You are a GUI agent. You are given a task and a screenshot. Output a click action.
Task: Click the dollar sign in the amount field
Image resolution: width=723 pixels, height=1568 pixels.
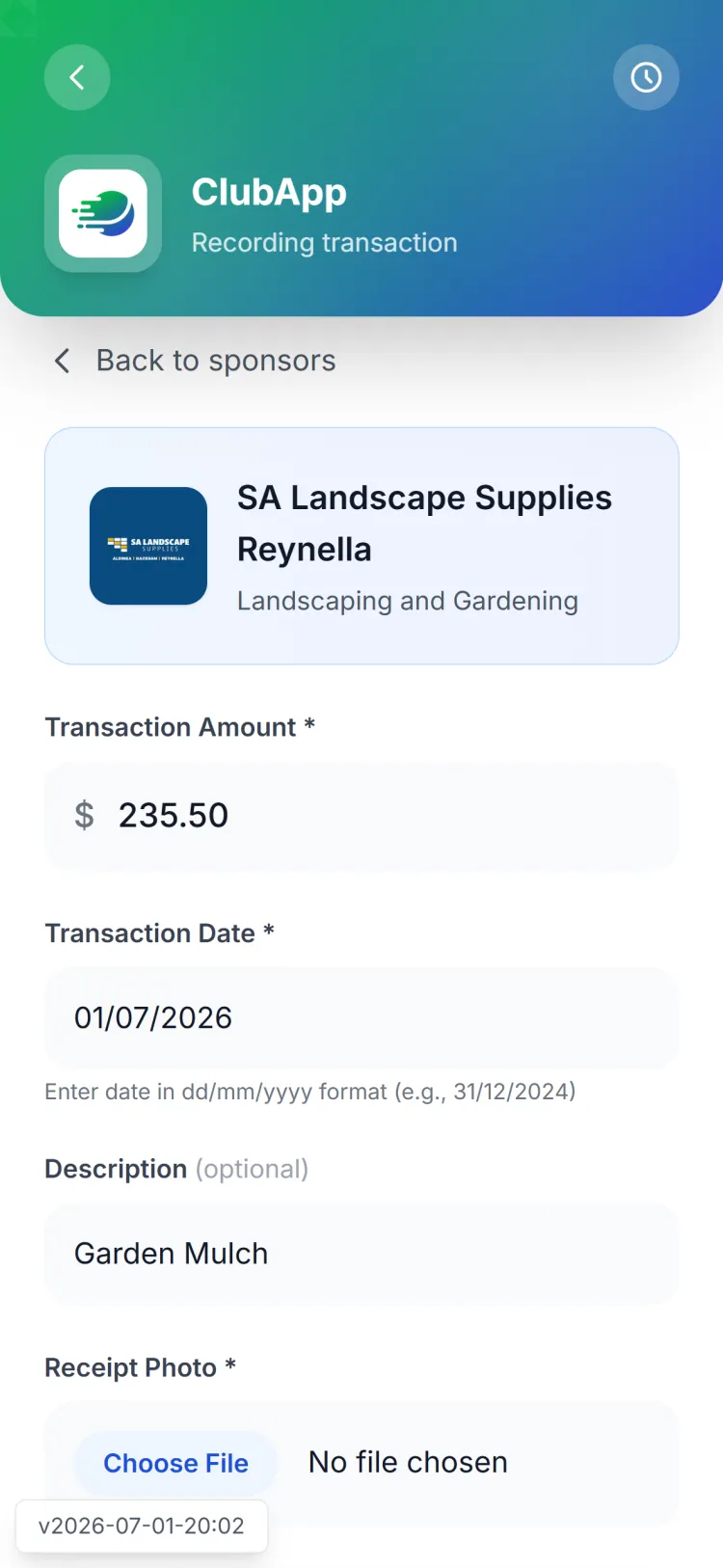[84, 816]
